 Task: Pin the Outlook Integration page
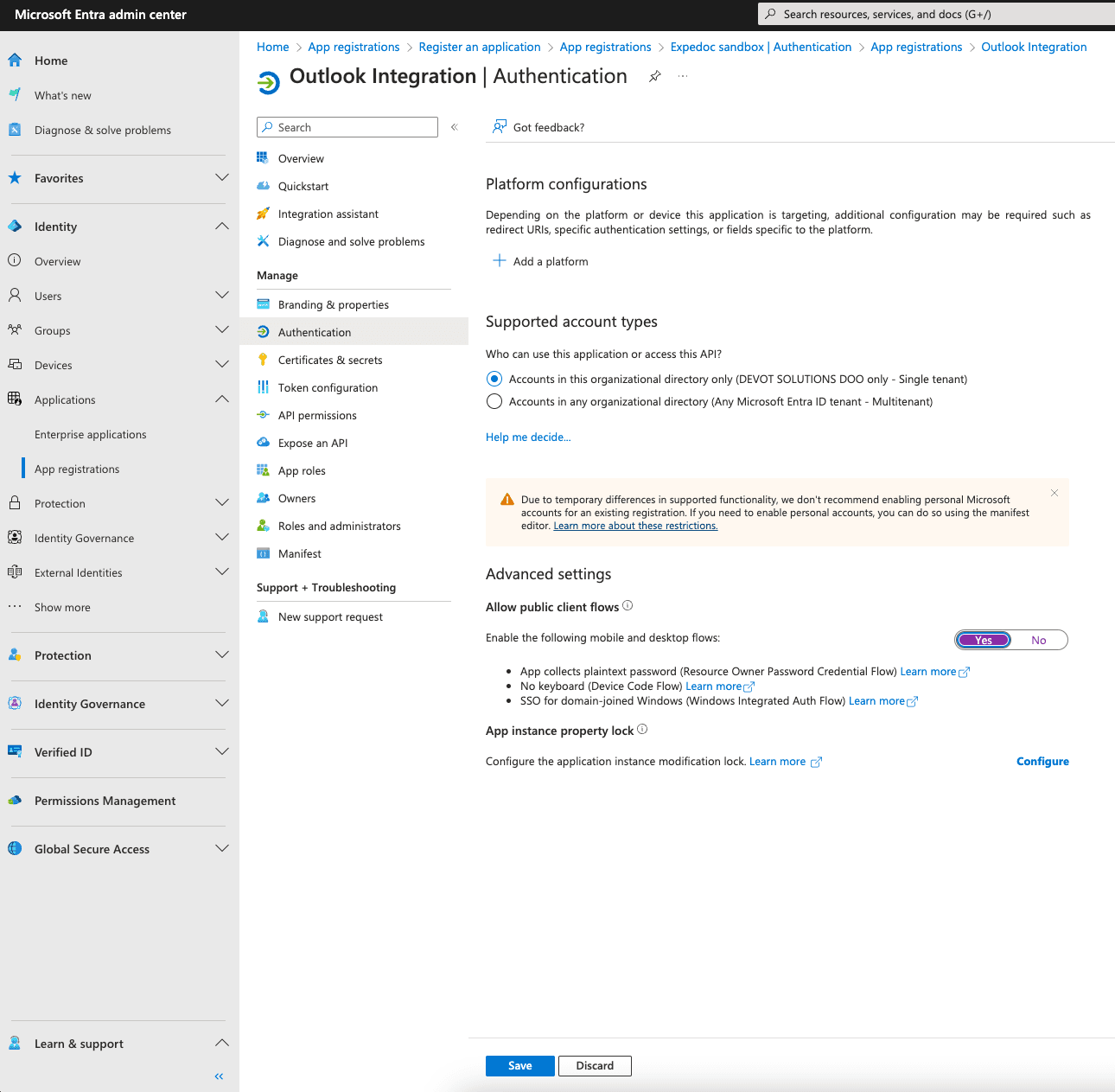click(x=655, y=77)
